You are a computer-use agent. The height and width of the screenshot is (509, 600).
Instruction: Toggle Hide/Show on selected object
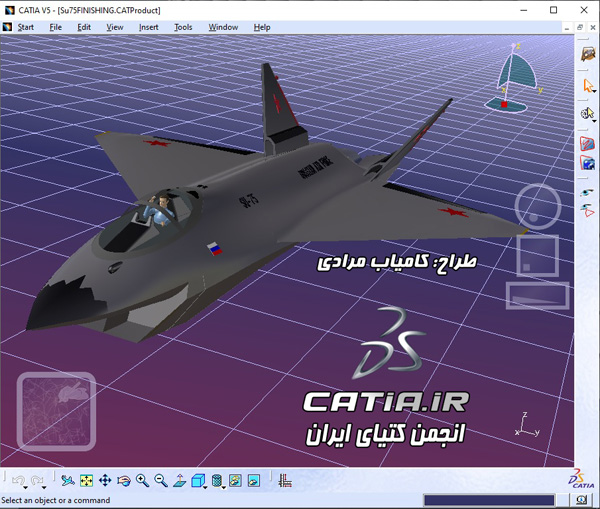point(235,480)
